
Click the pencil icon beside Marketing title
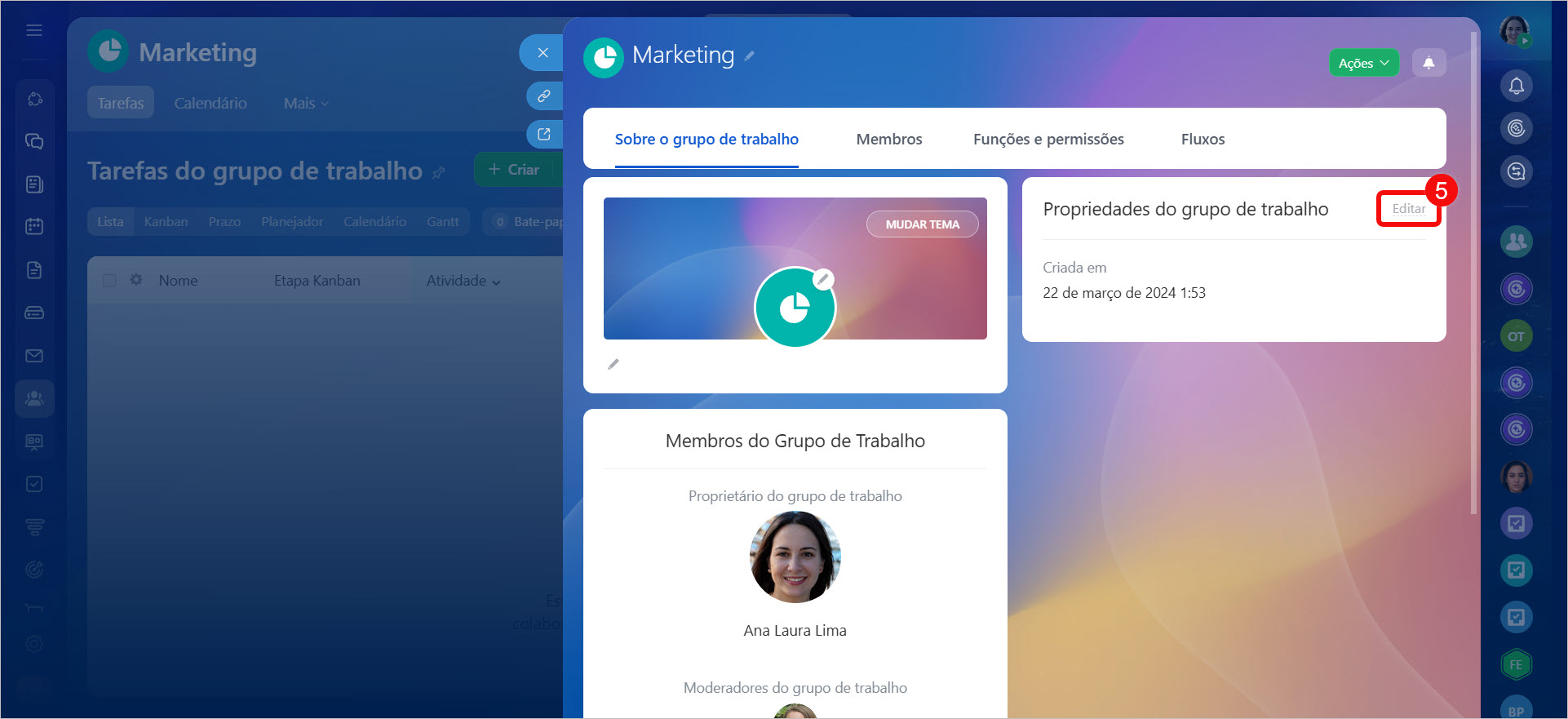pos(749,56)
